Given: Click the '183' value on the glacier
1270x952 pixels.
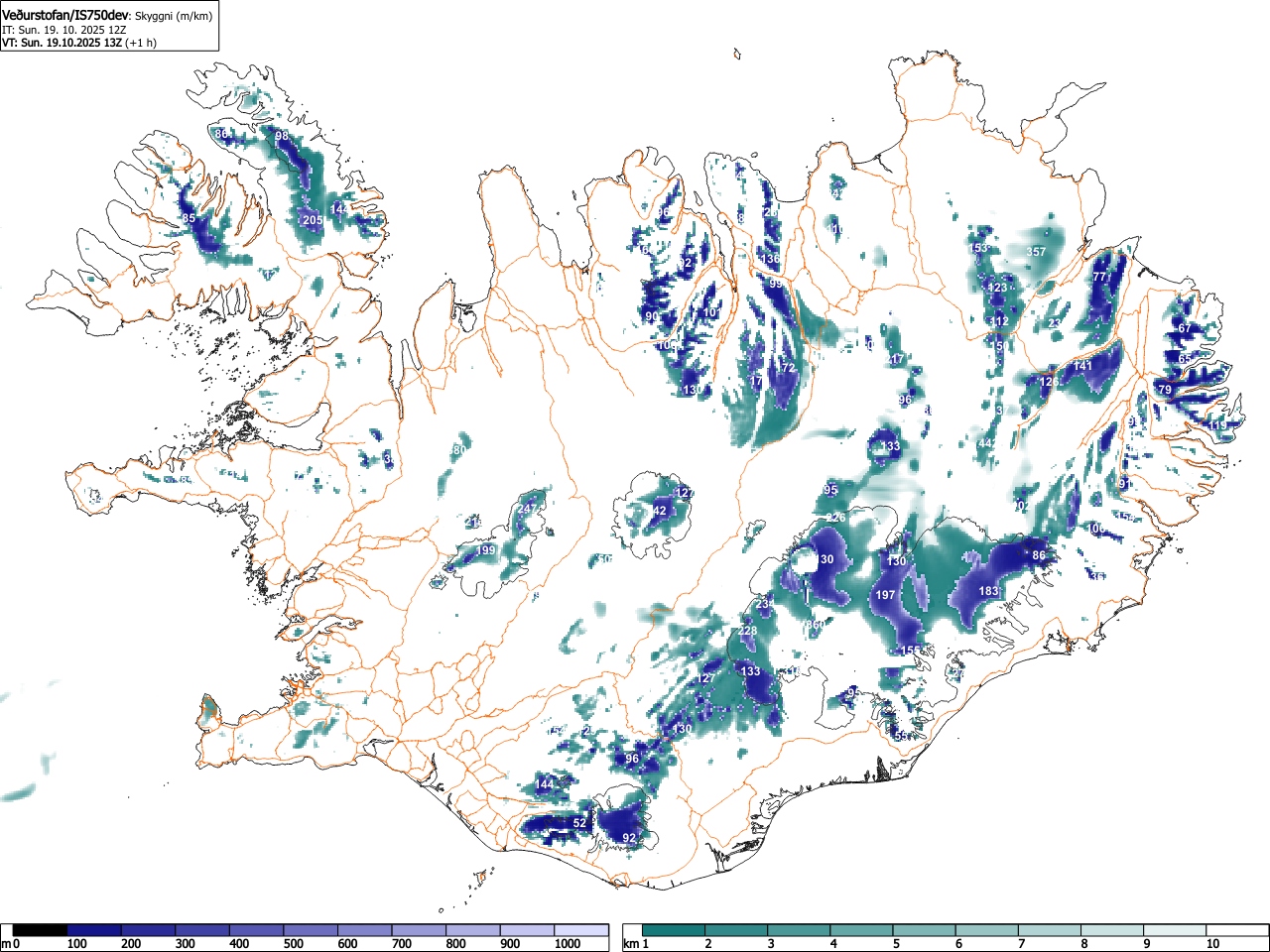Looking at the screenshot, I should tap(989, 592).
